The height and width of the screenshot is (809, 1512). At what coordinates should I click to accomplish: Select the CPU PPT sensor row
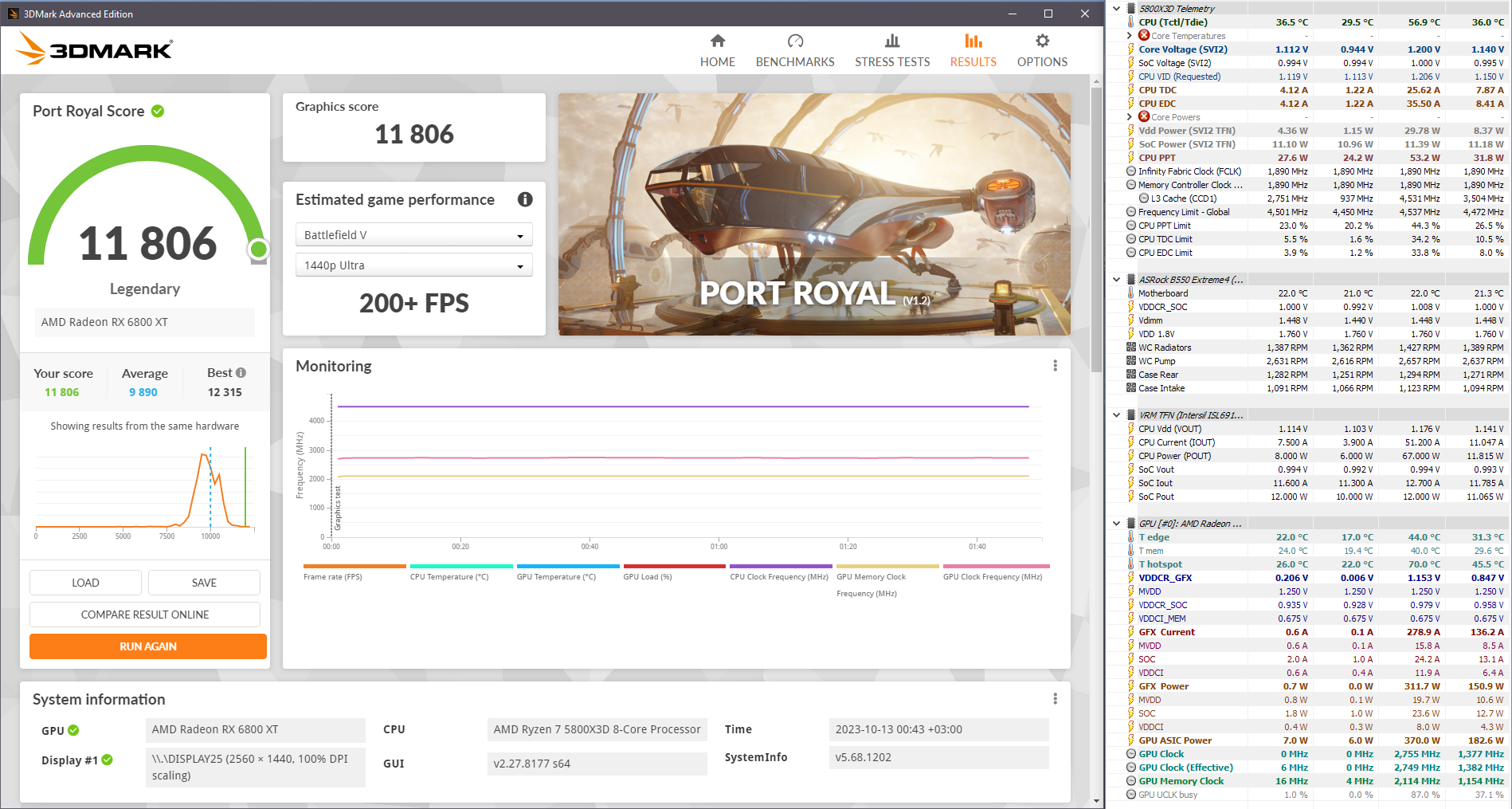click(1314, 158)
